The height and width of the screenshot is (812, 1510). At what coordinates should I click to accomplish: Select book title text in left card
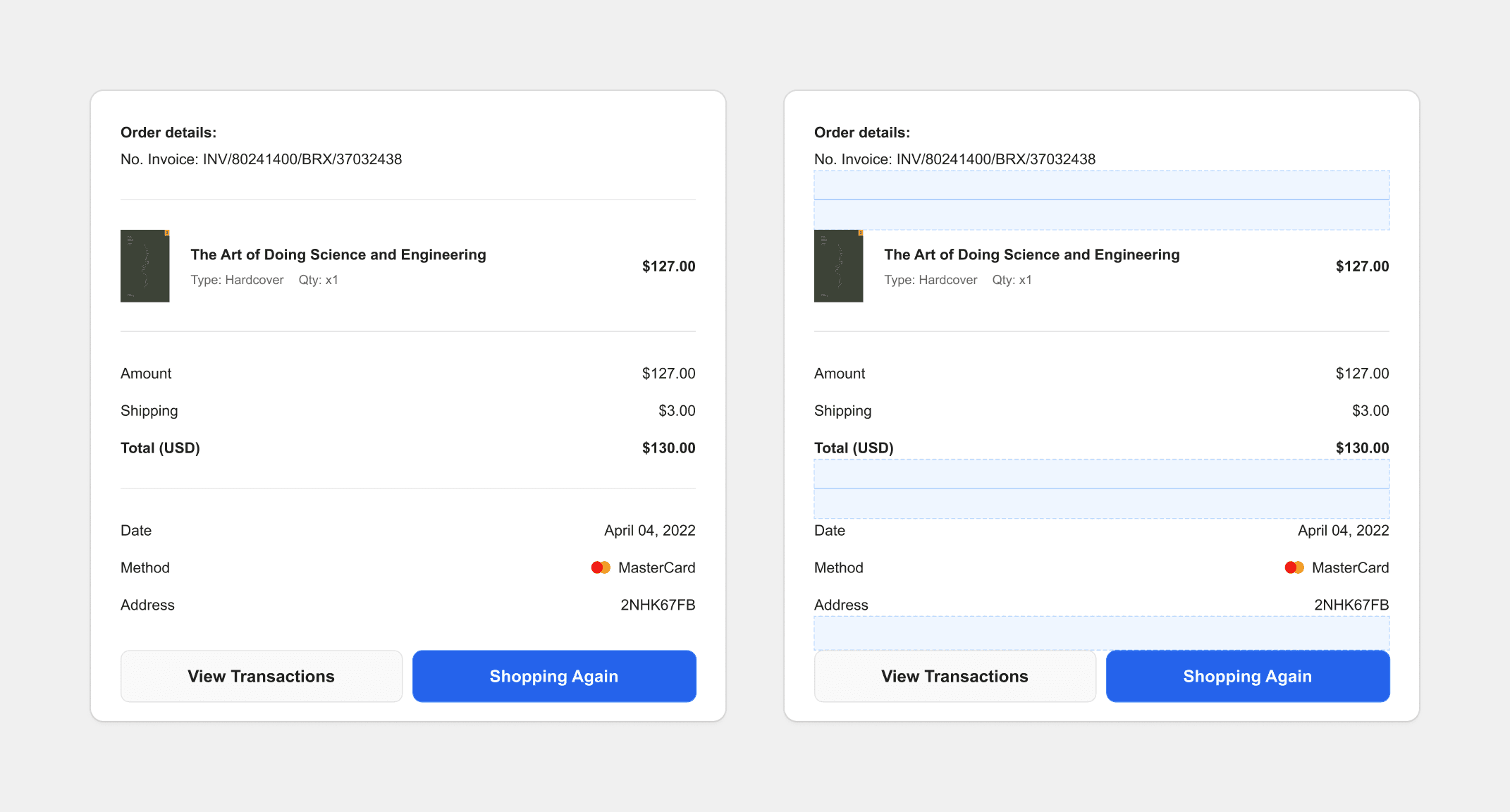tap(338, 254)
